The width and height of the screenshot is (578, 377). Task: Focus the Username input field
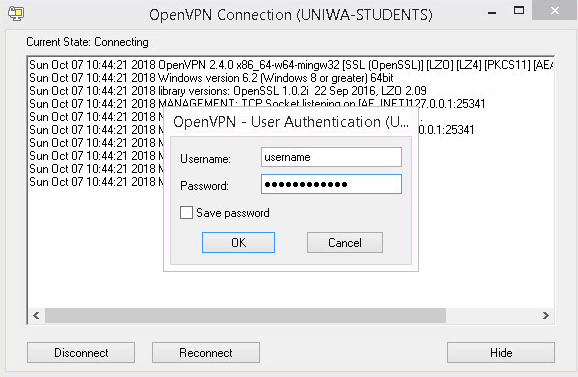pyautogui.click(x=331, y=157)
